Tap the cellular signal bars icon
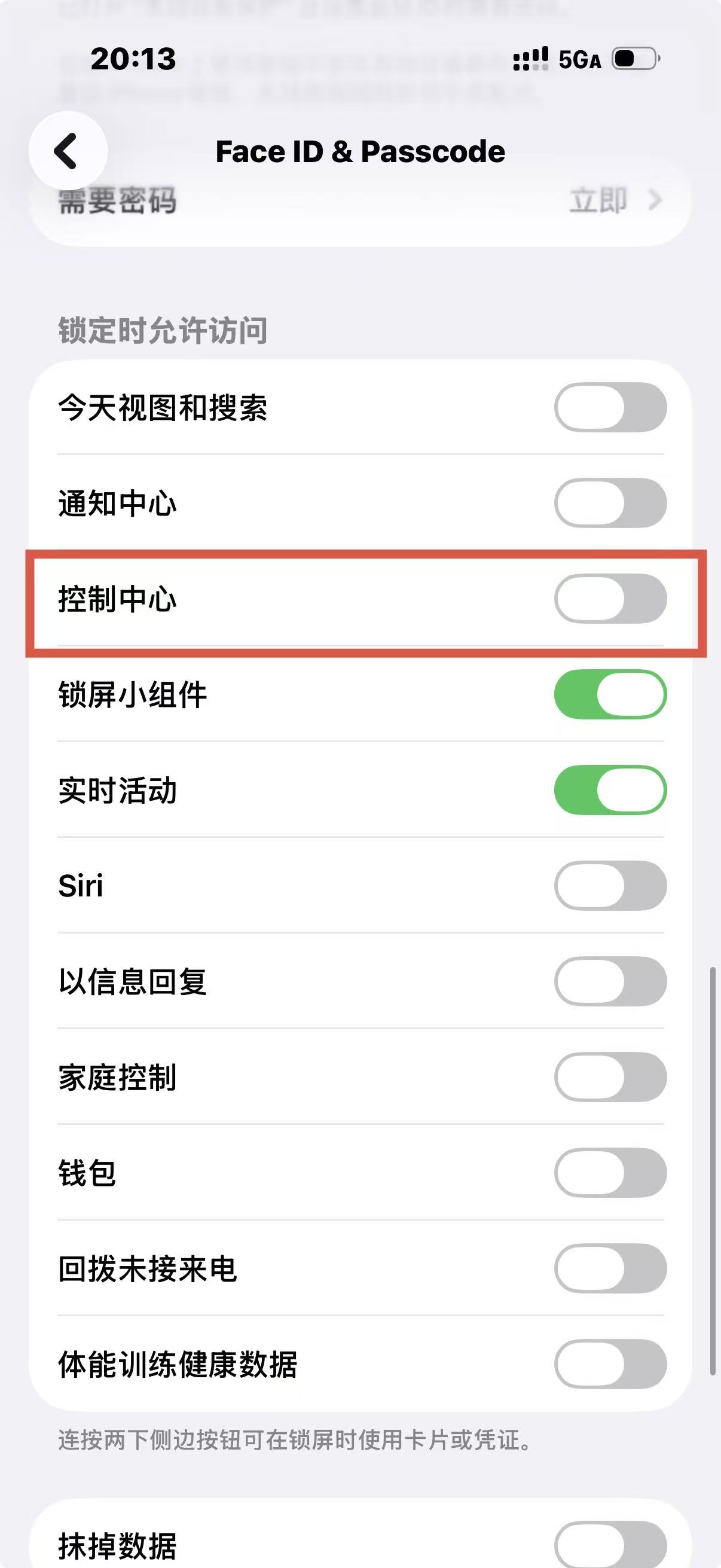Screen dimensions: 721x1568 click(x=530, y=59)
